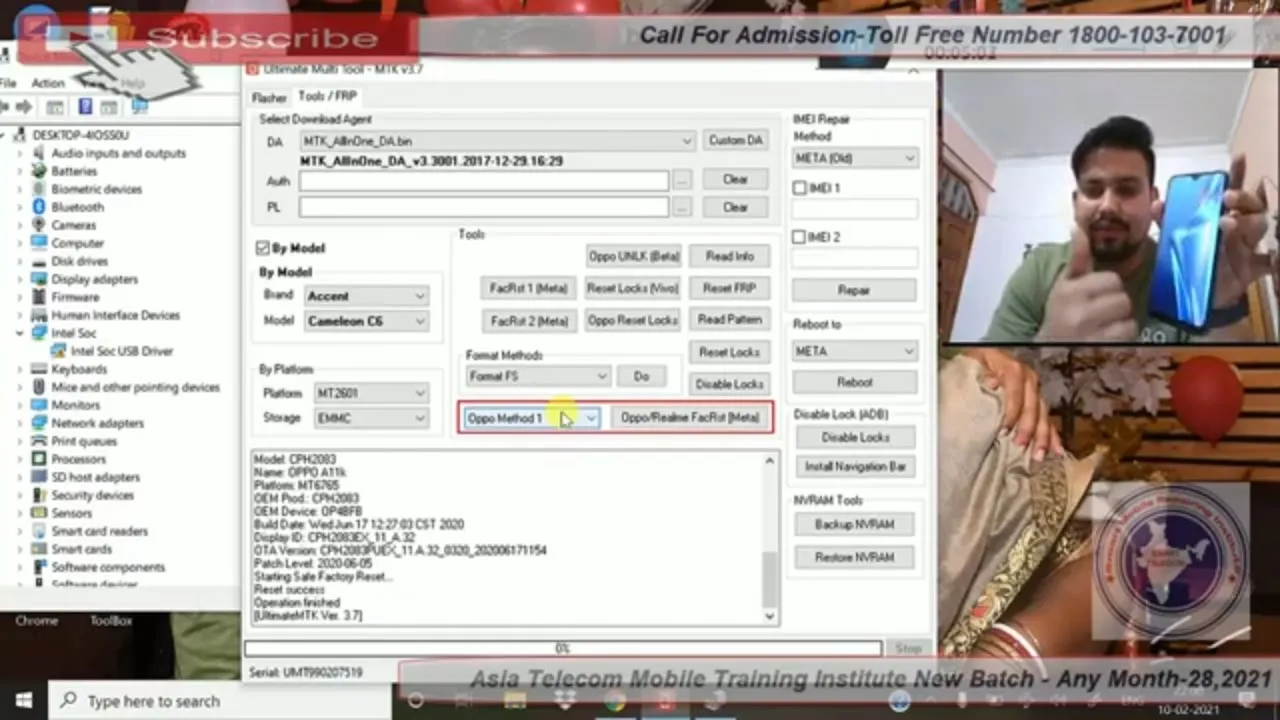This screenshot has height=720, width=1280.
Task: Click the Read Info button
Action: point(730,256)
